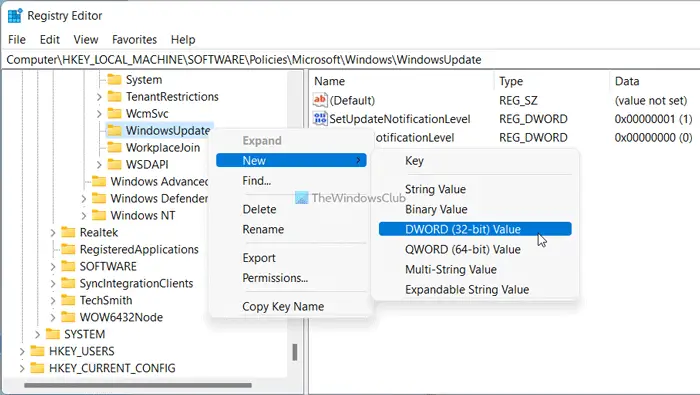This screenshot has width=700, height=395.
Task: Click the (Default) string value icon
Action: coord(320,100)
